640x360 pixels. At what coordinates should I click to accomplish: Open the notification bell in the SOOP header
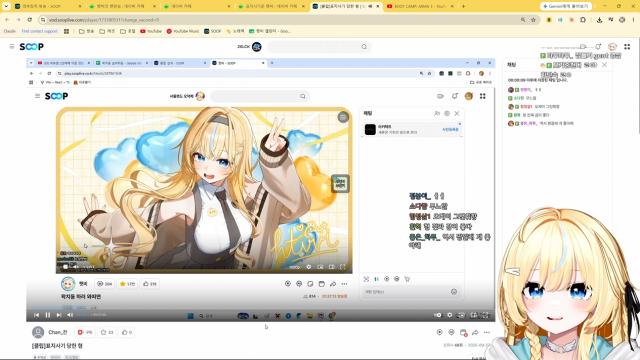click(598, 47)
